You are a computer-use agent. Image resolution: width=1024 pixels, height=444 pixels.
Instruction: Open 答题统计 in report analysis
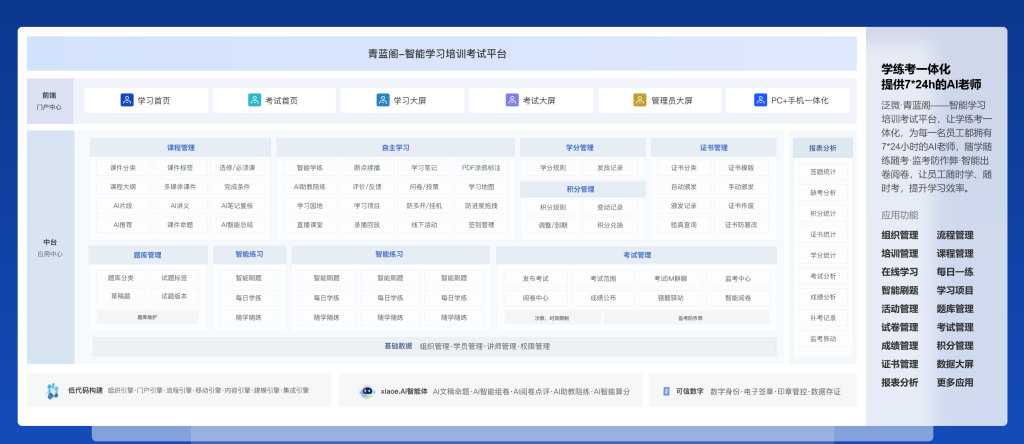click(x=822, y=172)
